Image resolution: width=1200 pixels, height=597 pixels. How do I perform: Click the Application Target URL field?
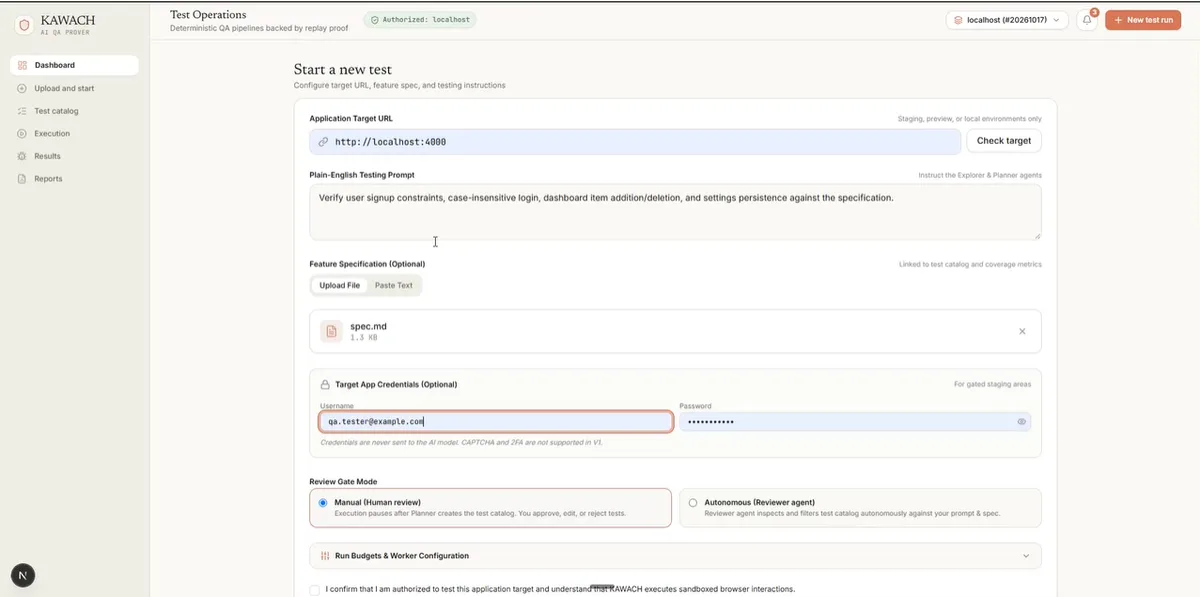pyautogui.click(x=635, y=141)
